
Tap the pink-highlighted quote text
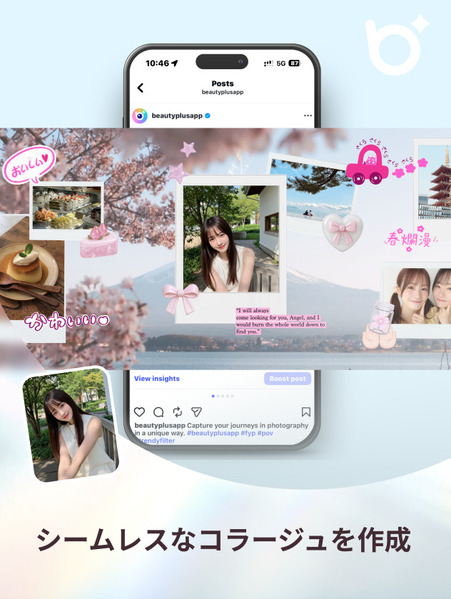tap(280, 321)
